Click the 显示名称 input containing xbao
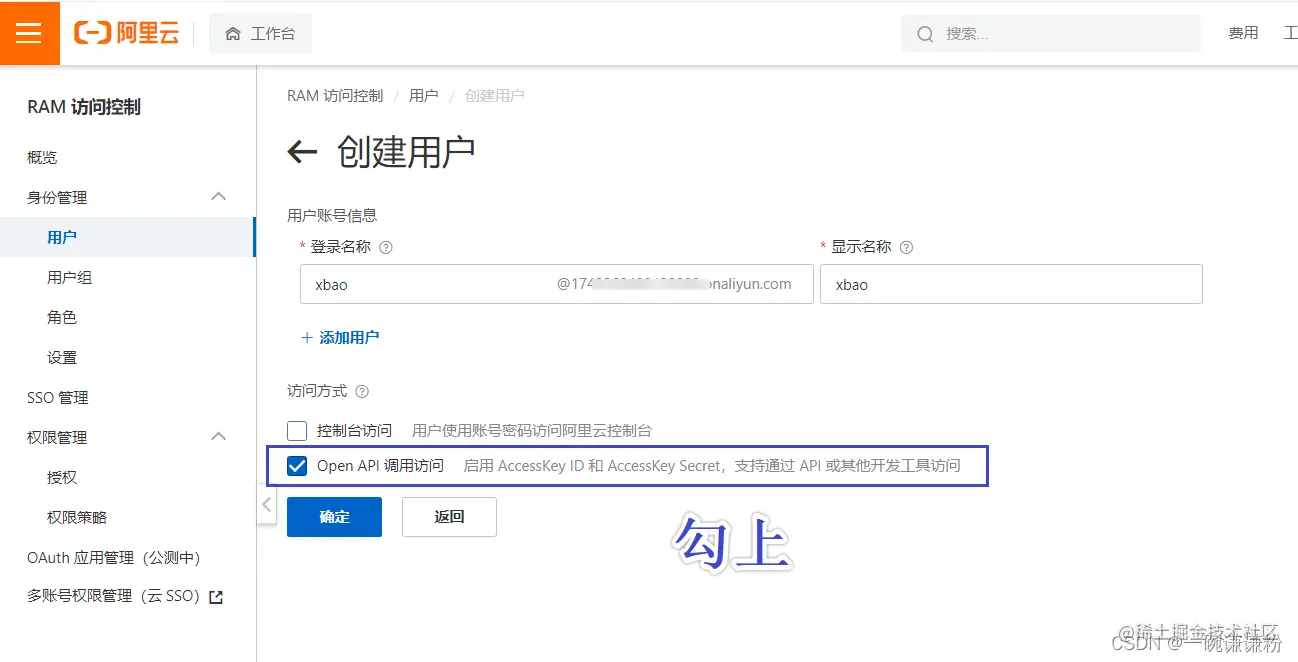This screenshot has height=662, width=1298. click(1011, 284)
